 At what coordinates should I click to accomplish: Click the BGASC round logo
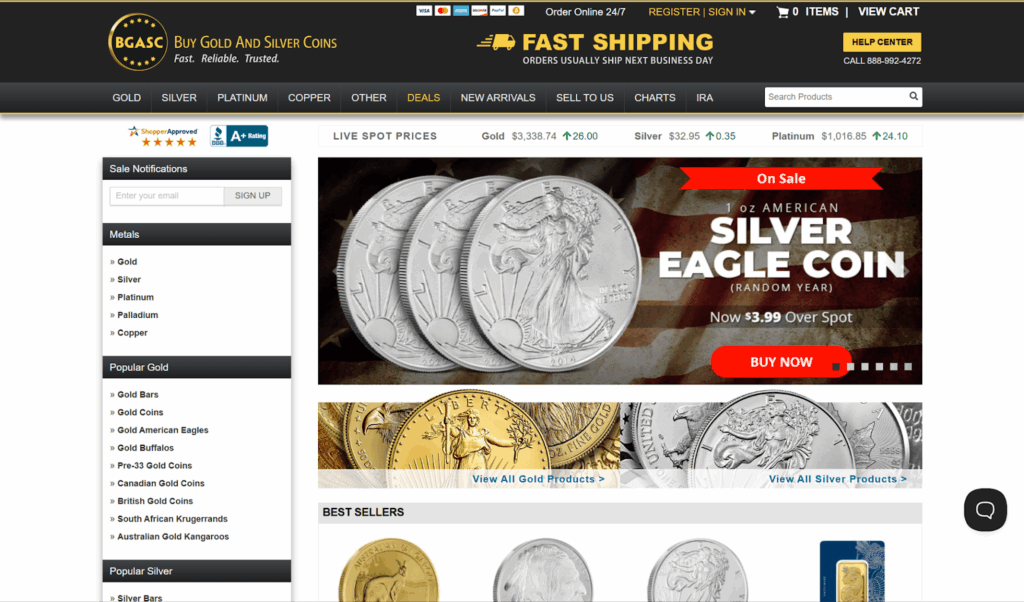click(x=138, y=42)
